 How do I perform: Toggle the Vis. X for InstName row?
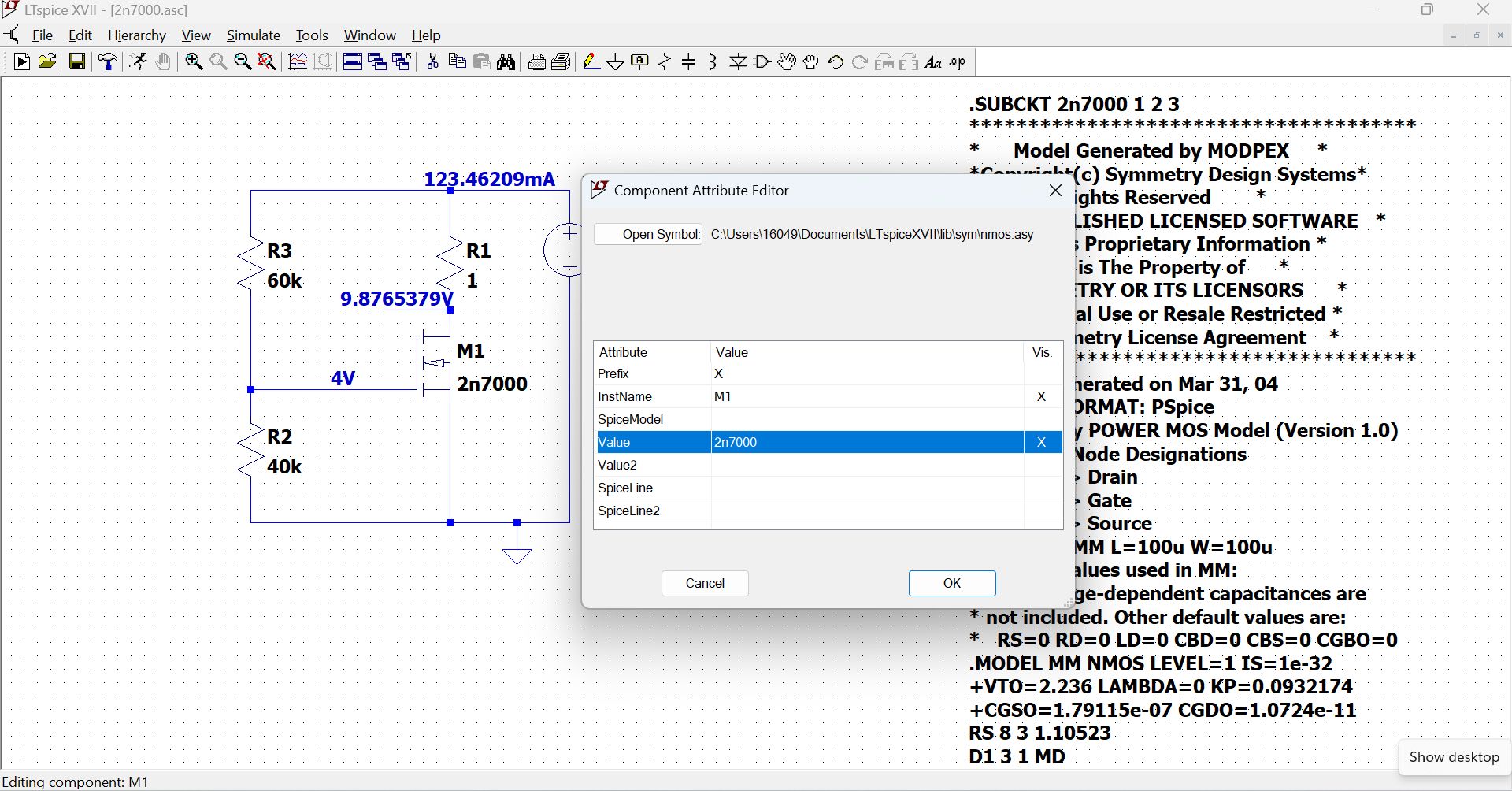[1043, 396]
